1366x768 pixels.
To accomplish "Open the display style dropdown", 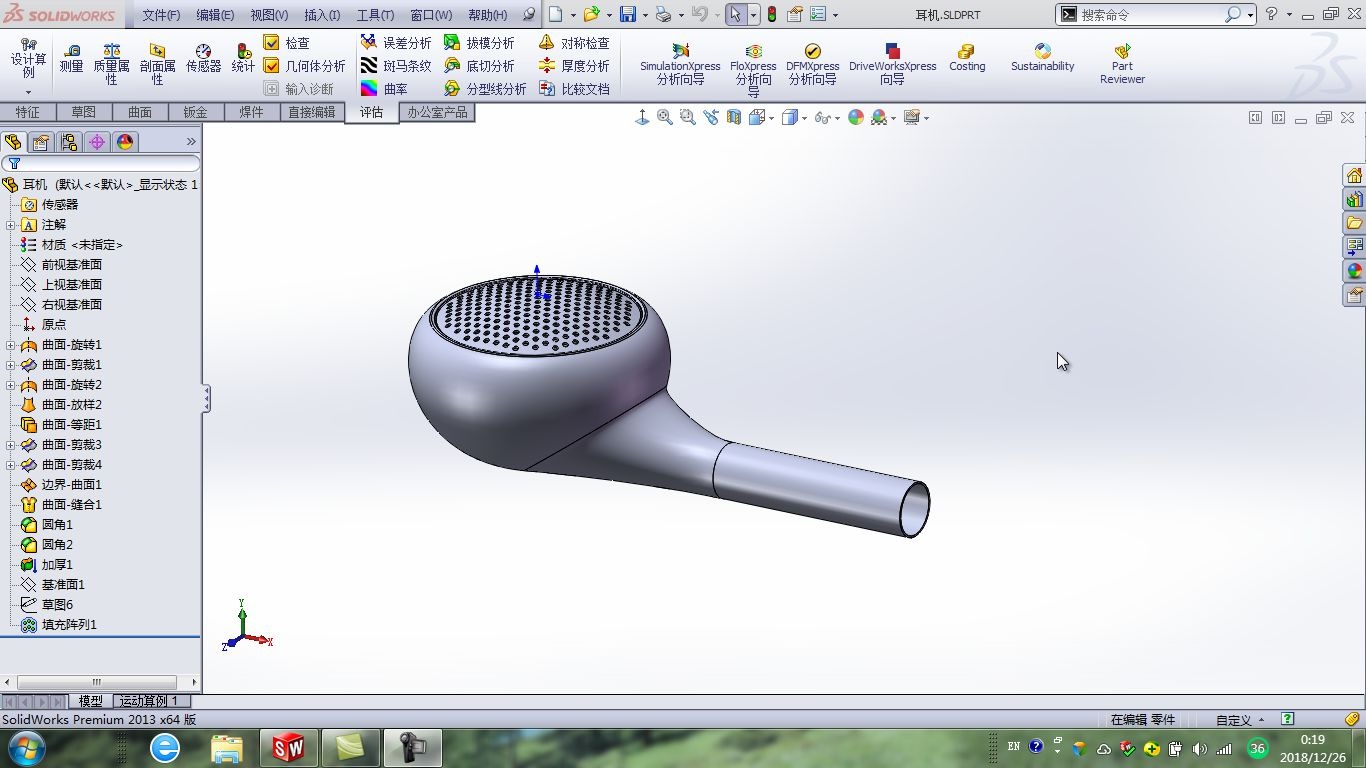I will (803, 117).
